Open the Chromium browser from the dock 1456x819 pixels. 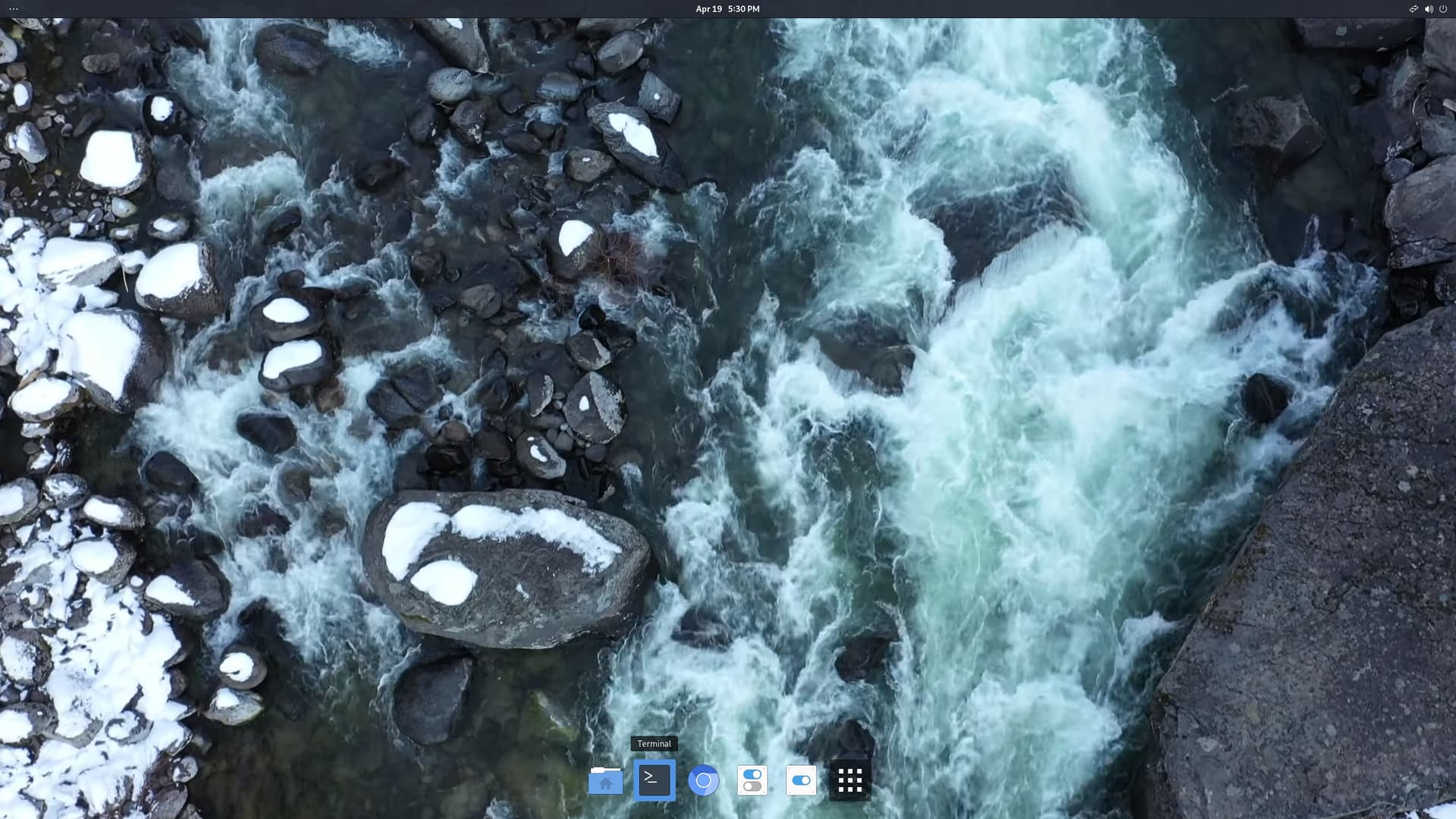tap(703, 780)
